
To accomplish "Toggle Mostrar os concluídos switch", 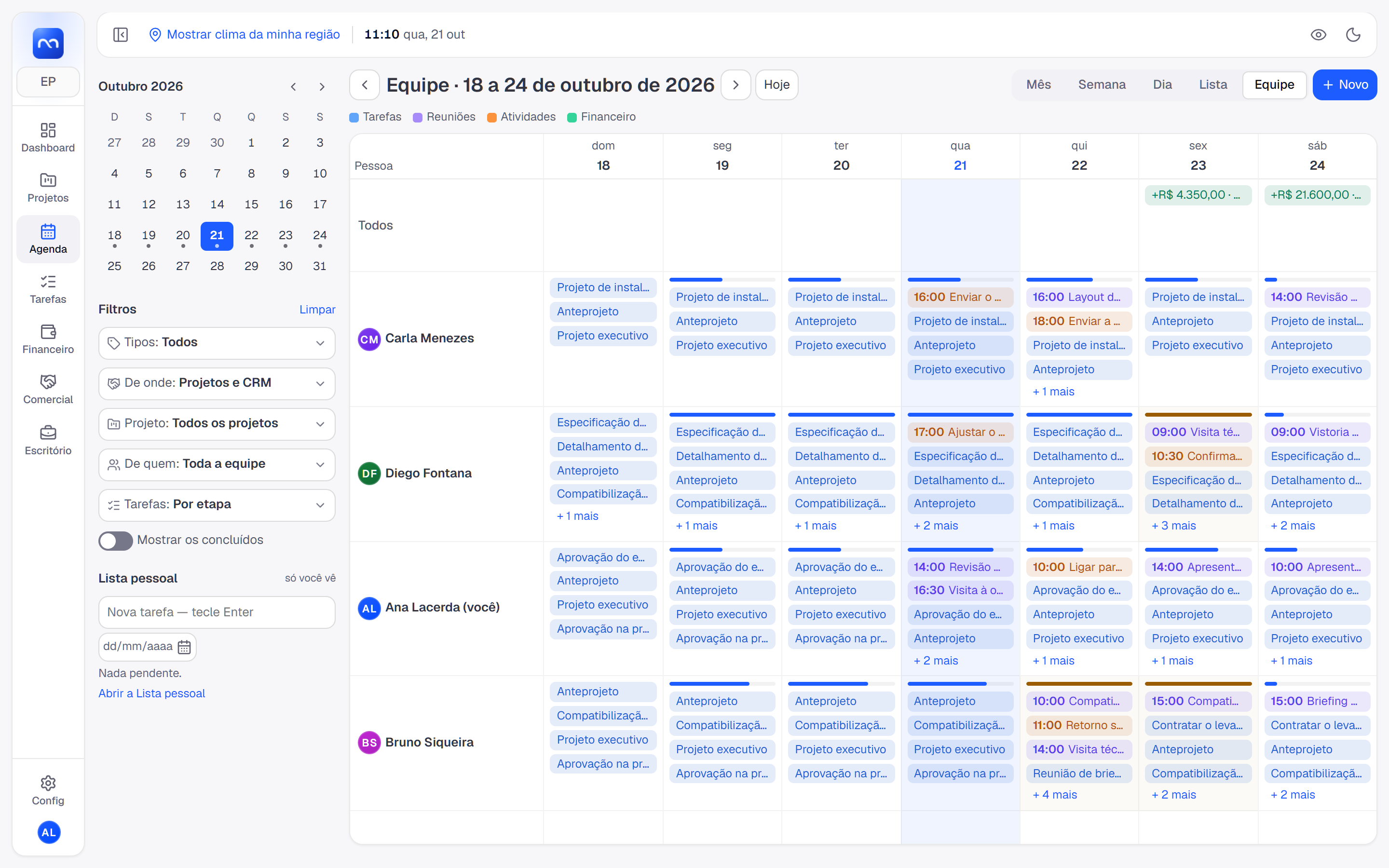I will click(115, 540).
